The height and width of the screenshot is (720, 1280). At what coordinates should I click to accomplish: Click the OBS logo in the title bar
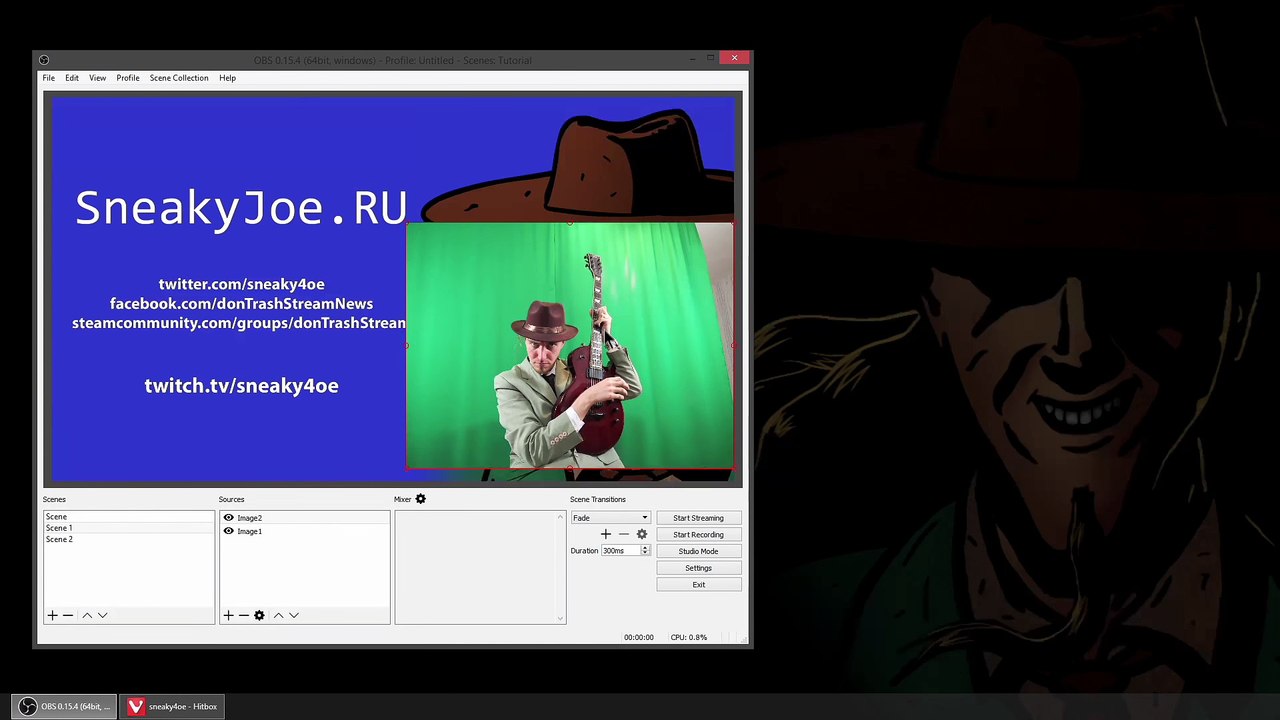pyautogui.click(x=43, y=60)
